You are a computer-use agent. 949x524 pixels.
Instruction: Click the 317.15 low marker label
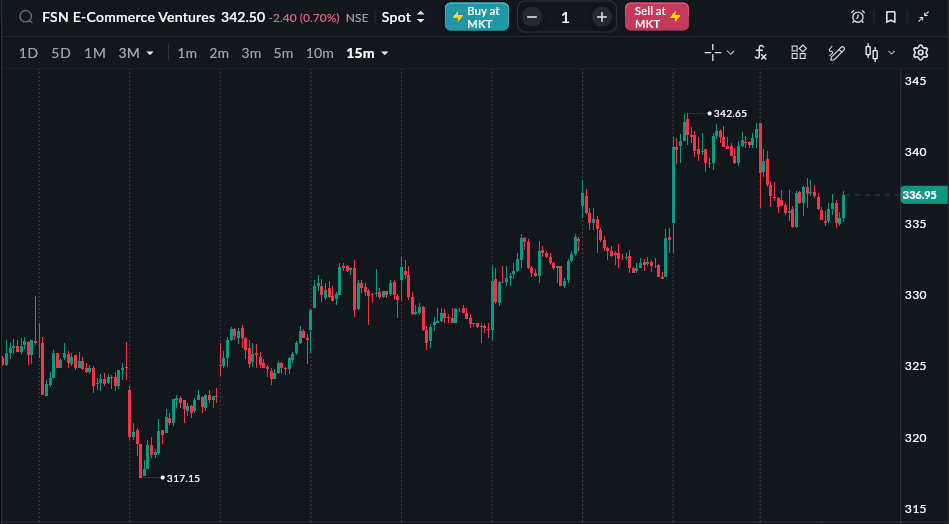pos(183,478)
